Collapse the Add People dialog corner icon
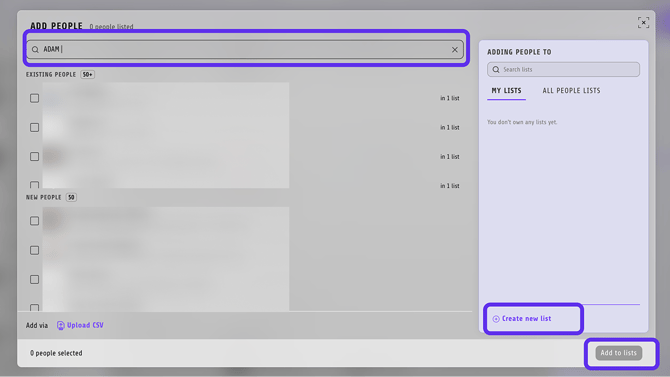The height and width of the screenshot is (377, 670). coord(643,23)
